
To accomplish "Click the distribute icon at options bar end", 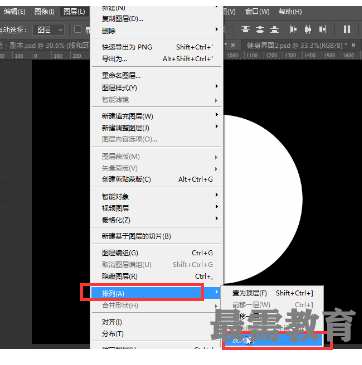I will pos(347,30).
